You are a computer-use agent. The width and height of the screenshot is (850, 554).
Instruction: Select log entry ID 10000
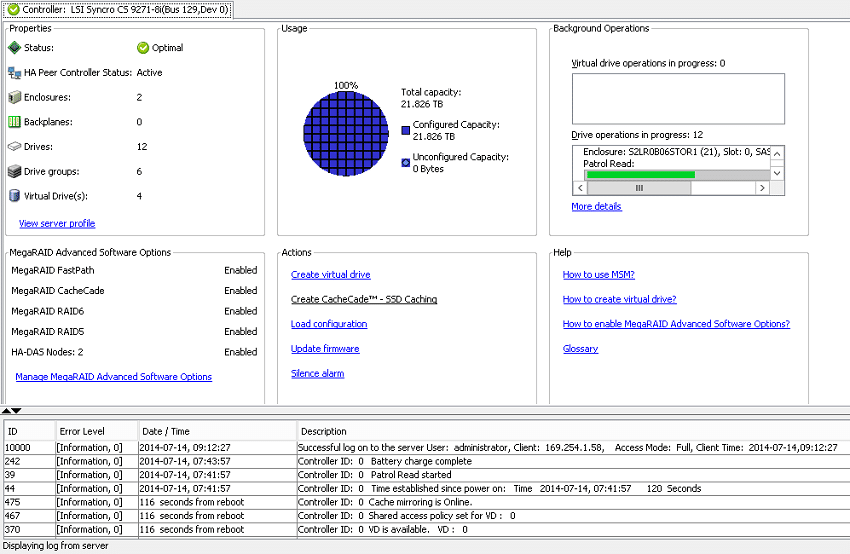(x=427, y=448)
